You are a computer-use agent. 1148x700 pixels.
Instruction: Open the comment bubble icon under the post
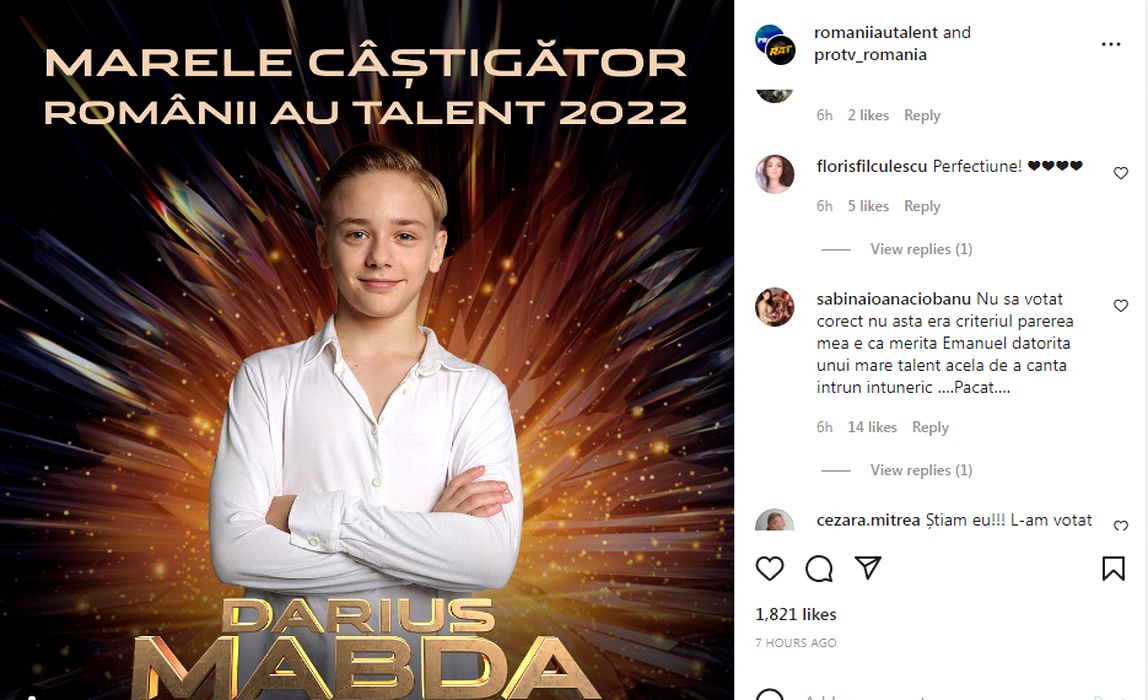[819, 569]
